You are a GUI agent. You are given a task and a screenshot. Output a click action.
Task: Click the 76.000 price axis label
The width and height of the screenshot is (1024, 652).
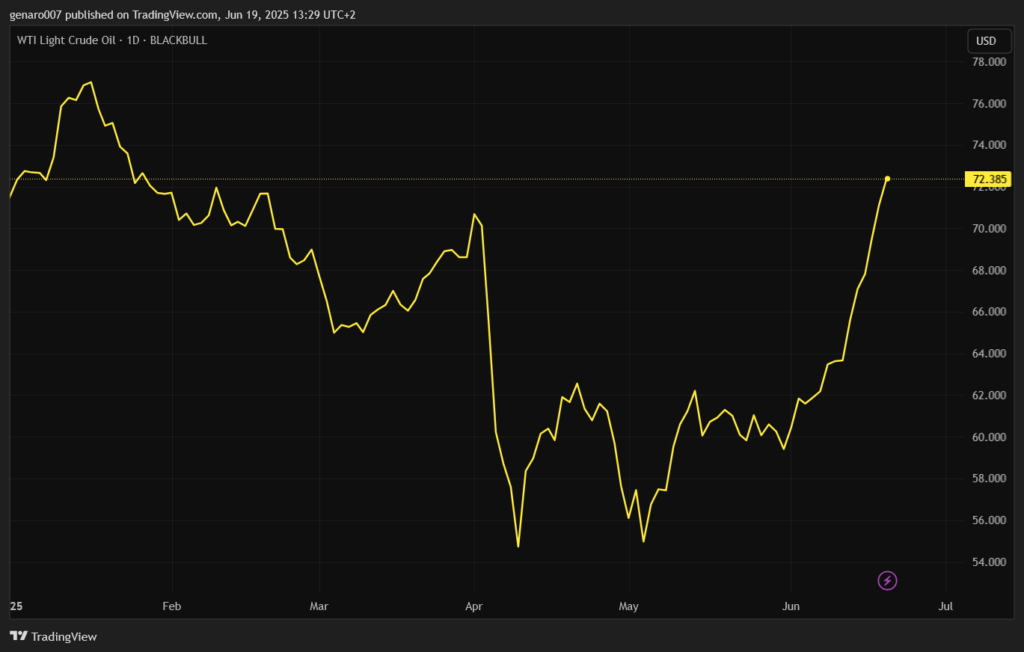(x=988, y=104)
